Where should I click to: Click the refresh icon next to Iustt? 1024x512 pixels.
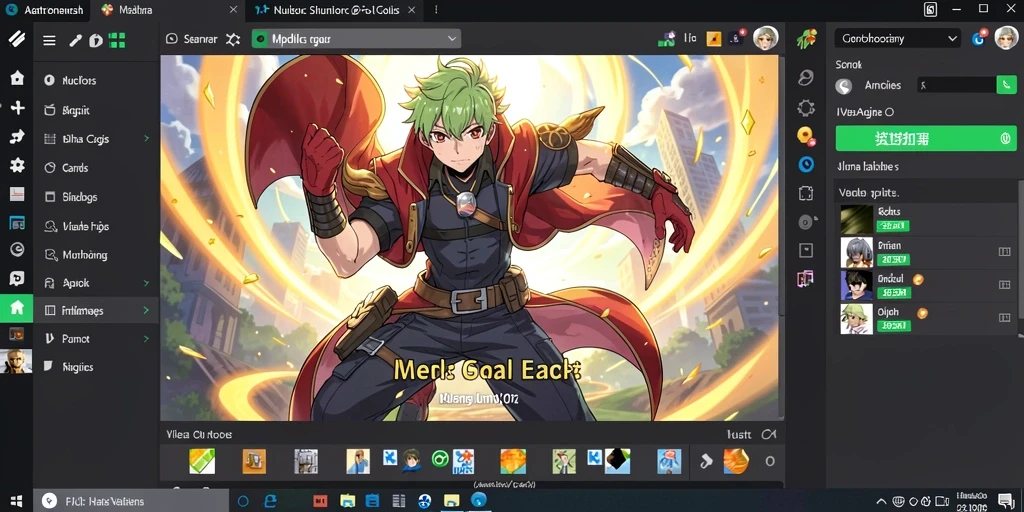(769, 434)
